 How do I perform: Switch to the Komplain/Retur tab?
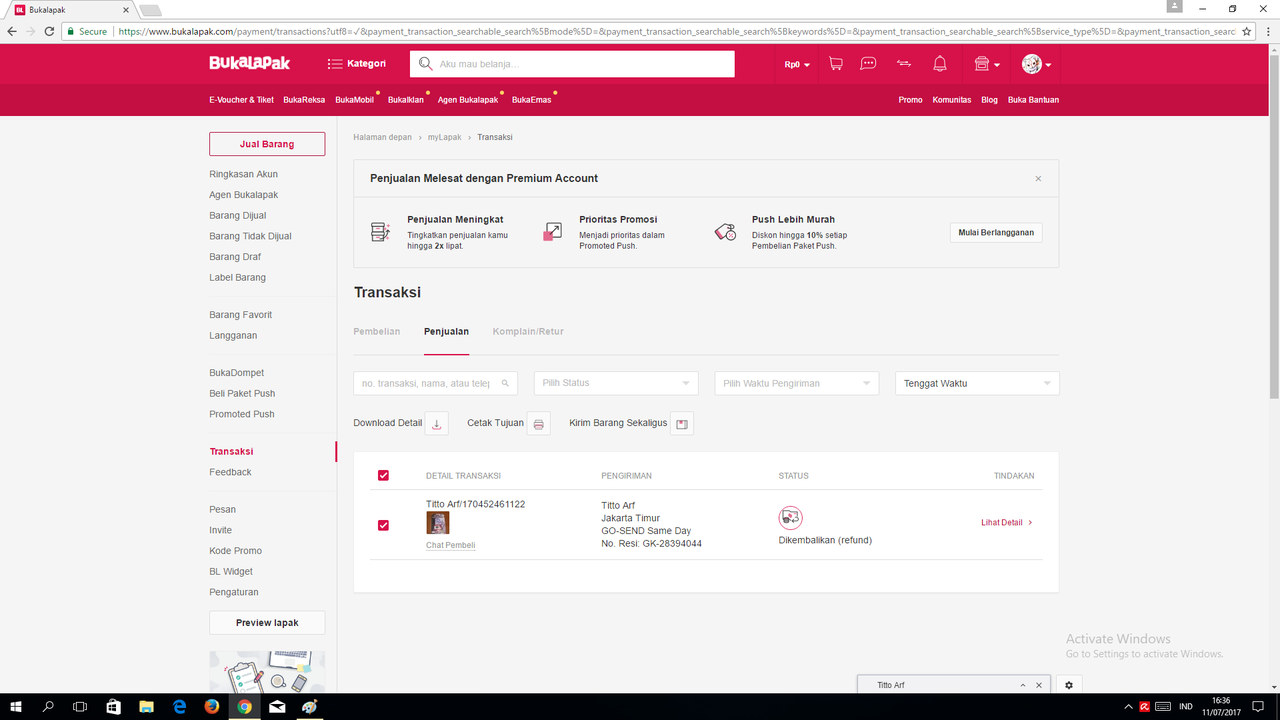tap(528, 331)
